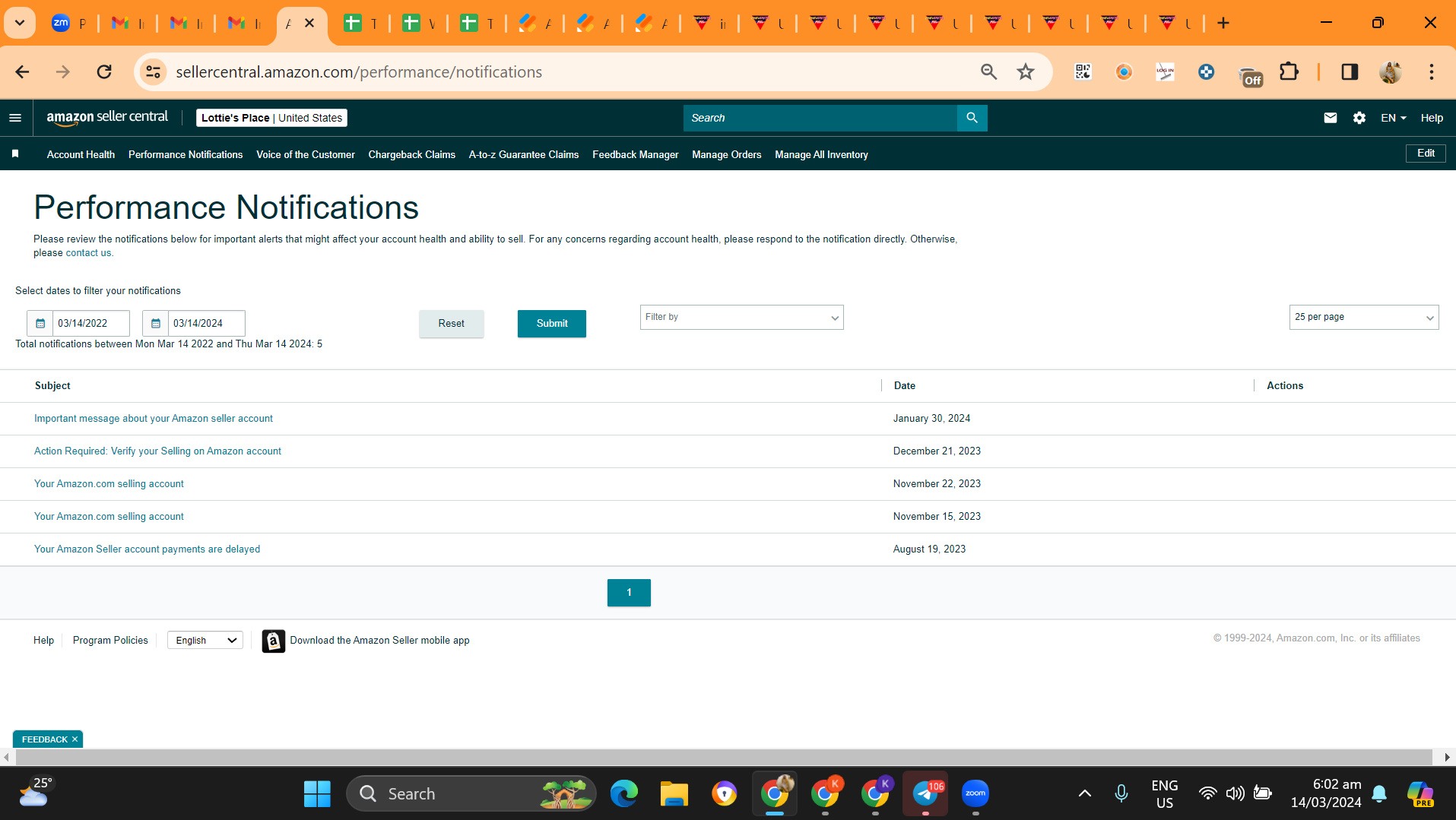Open Performance Notifications in the nav bar
This screenshot has height=820, width=1456.
pyautogui.click(x=186, y=154)
